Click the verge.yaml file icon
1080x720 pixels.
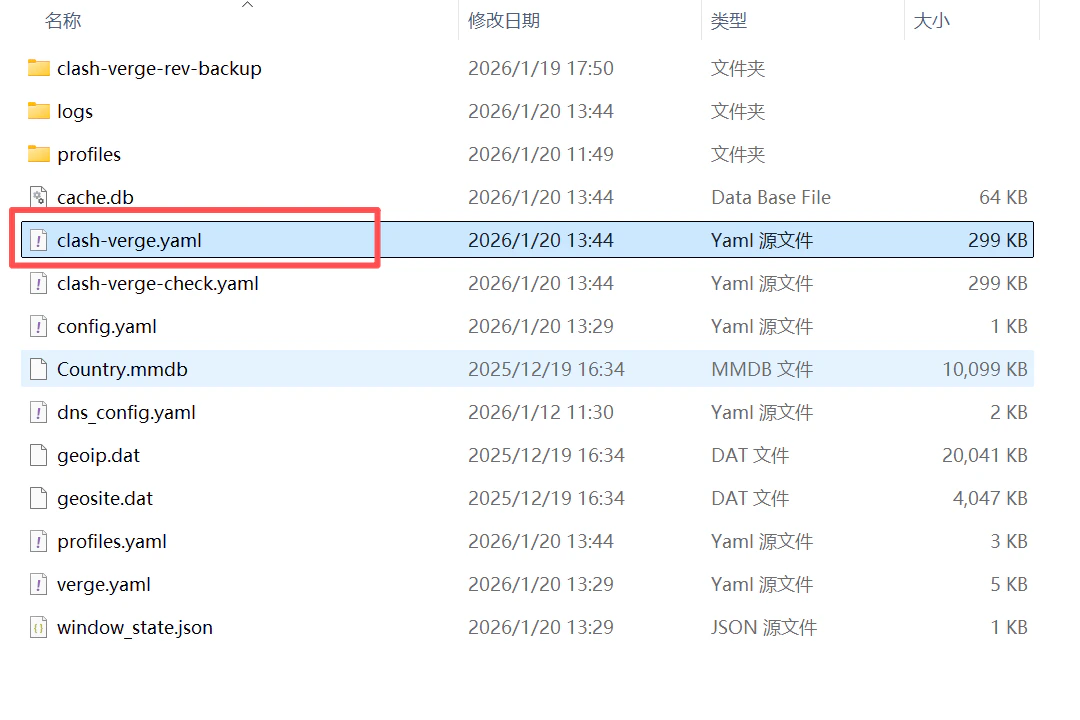point(39,584)
